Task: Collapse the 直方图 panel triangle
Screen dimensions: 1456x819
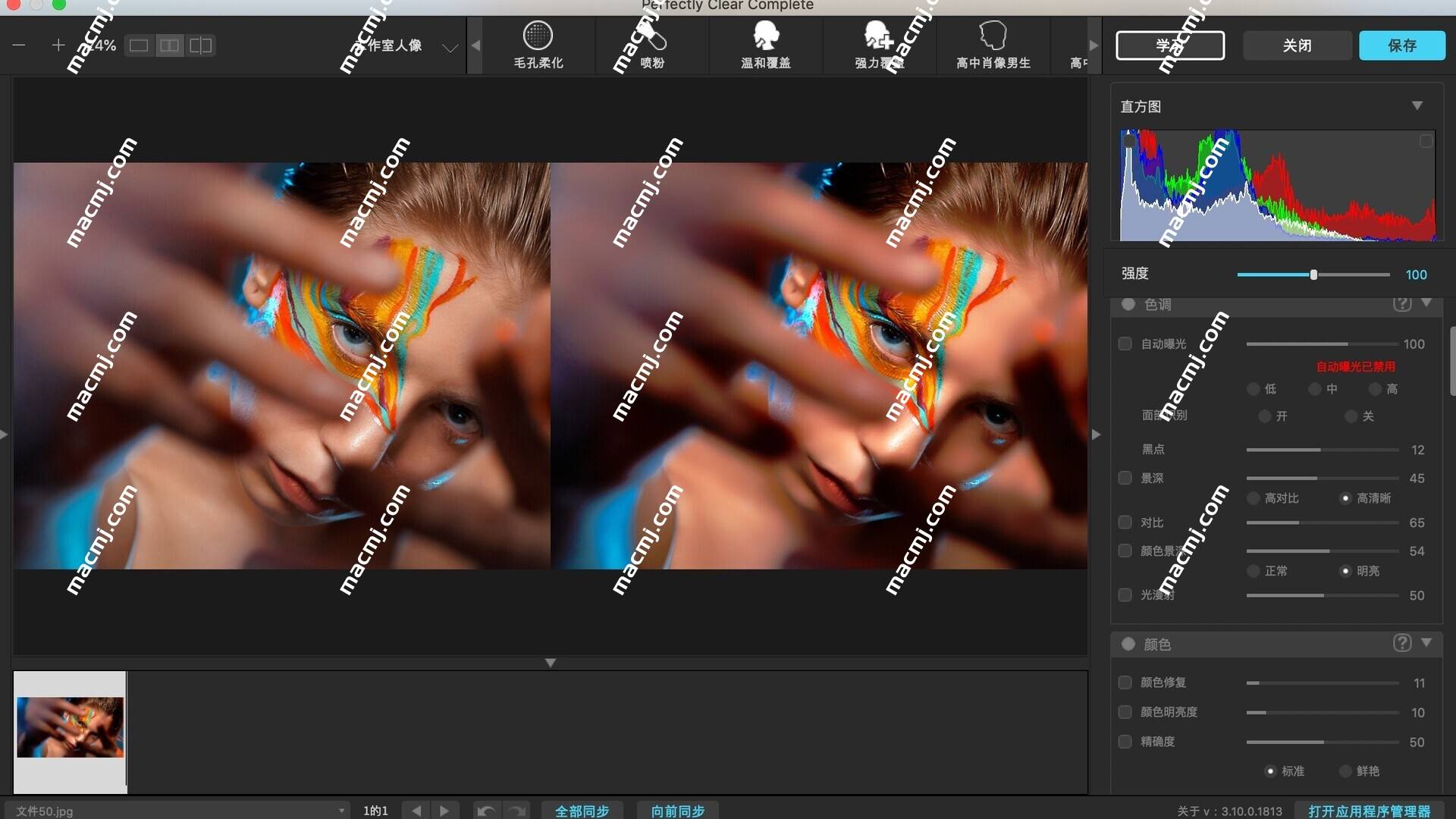Action: (x=1417, y=105)
